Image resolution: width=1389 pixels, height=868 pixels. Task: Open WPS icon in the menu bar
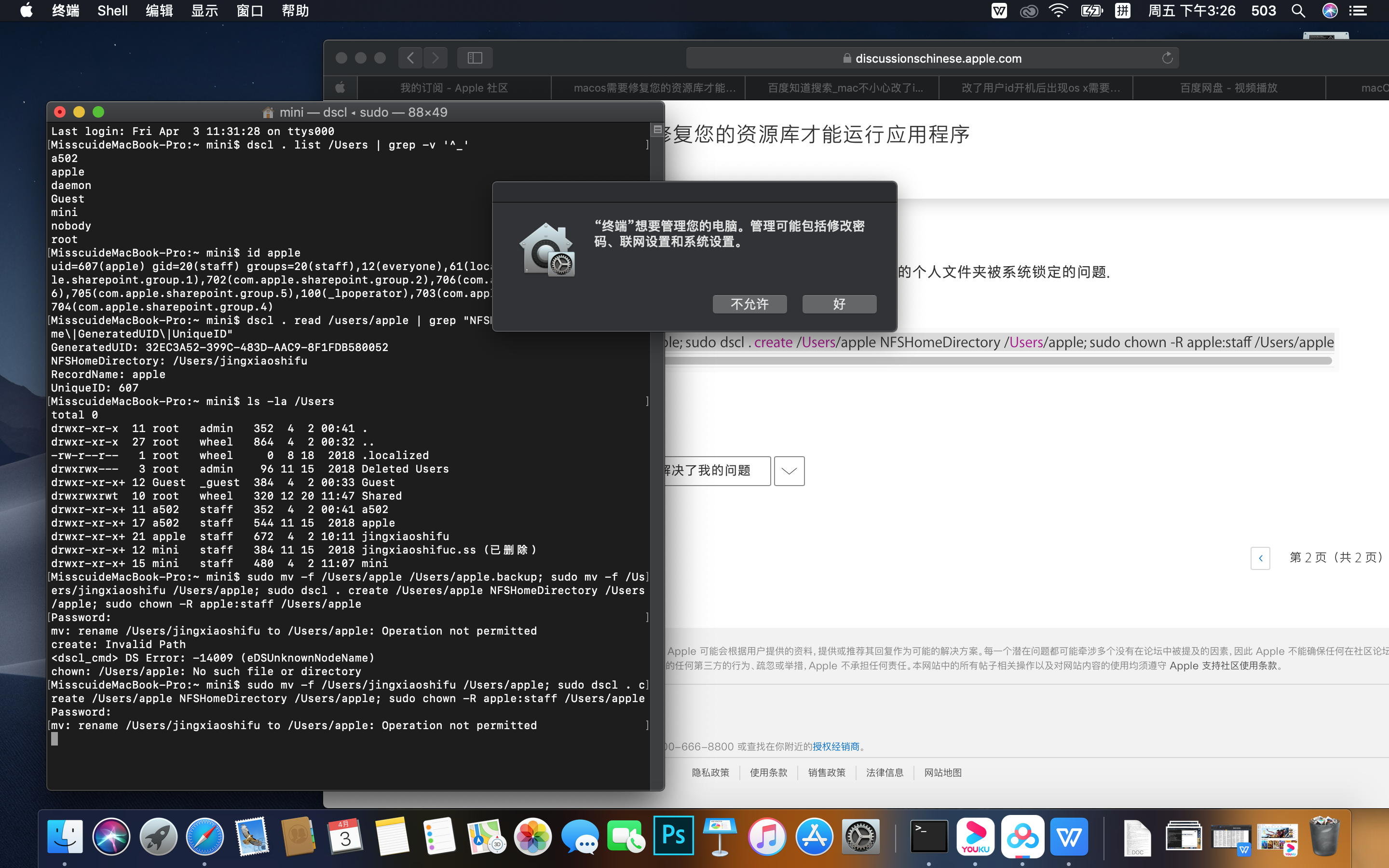coord(999,11)
